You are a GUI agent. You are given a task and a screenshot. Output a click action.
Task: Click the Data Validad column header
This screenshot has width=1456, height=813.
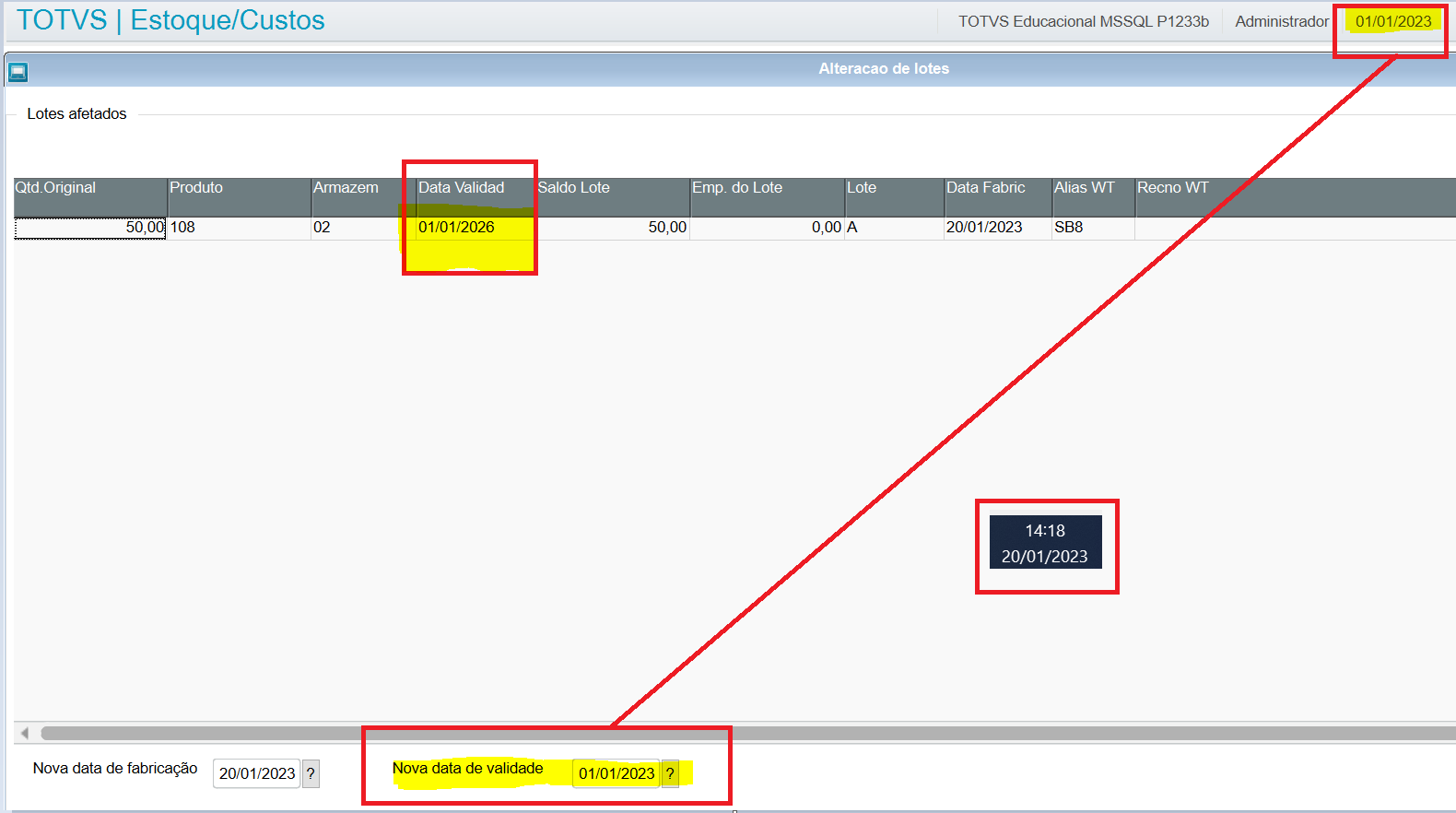476,197
